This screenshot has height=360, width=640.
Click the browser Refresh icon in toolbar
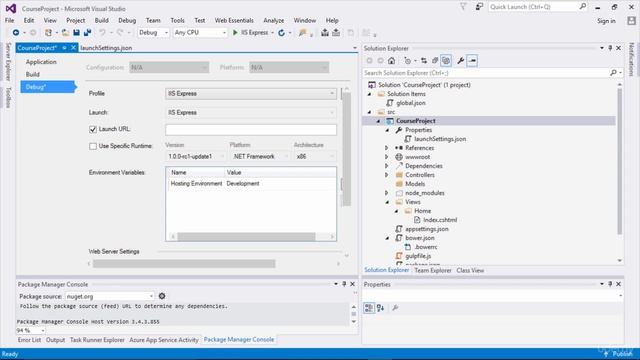281,33
